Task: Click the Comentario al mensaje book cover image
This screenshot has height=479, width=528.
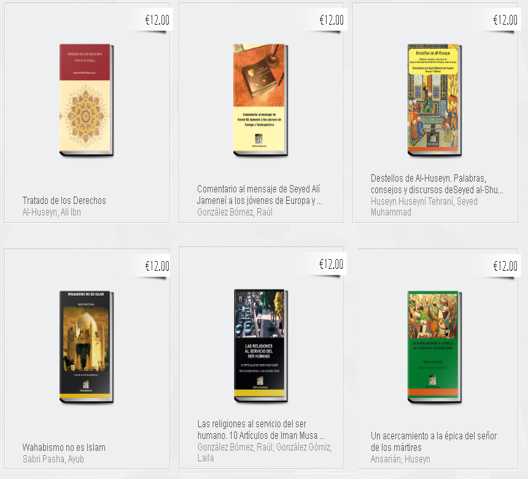Action: coord(260,100)
